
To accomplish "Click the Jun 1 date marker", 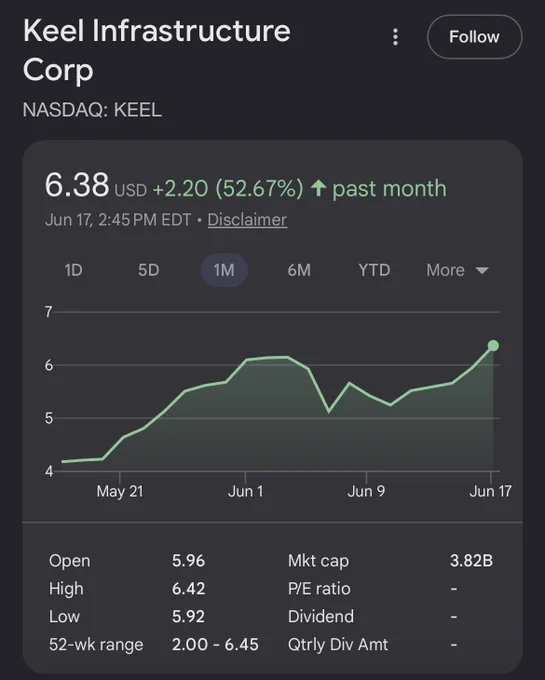I will point(245,491).
